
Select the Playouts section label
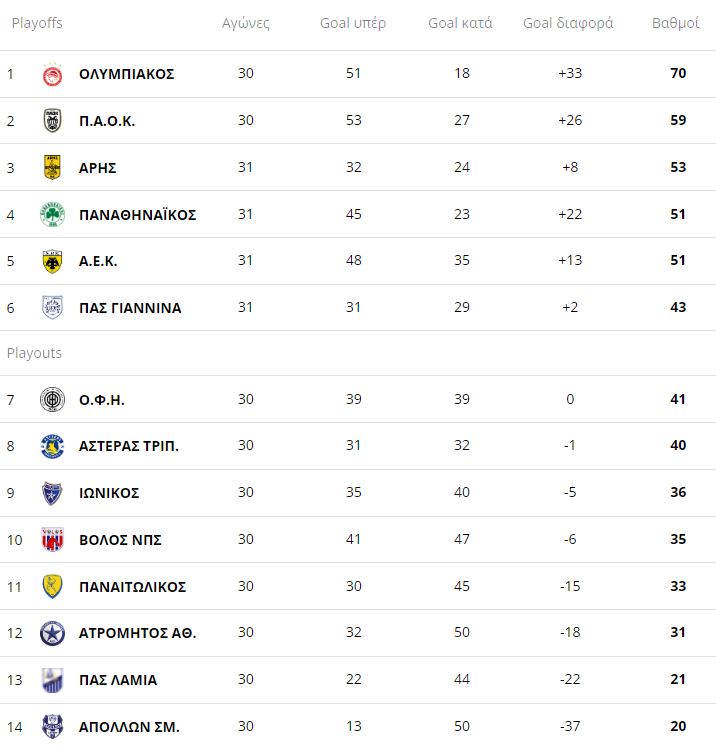[x=34, y=353]
